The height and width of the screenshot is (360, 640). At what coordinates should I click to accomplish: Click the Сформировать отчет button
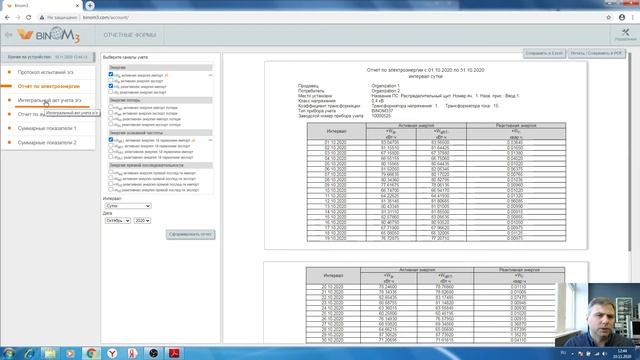coord(190,234)
